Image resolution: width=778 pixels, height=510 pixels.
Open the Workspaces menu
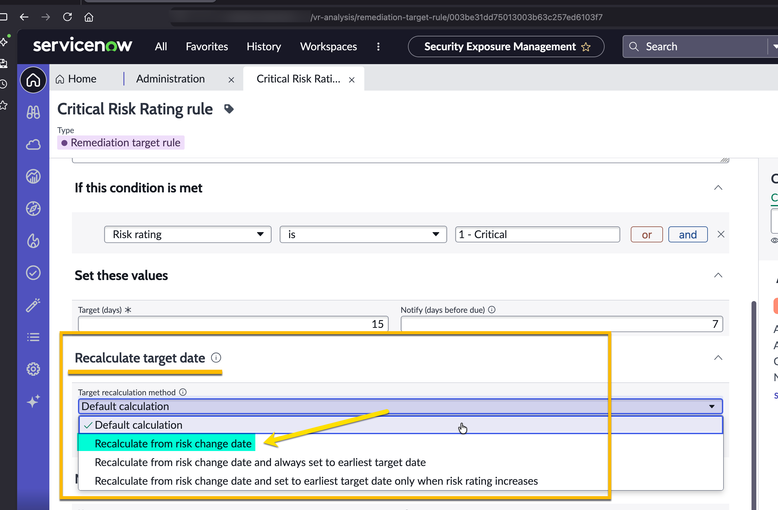click(328, 47)
